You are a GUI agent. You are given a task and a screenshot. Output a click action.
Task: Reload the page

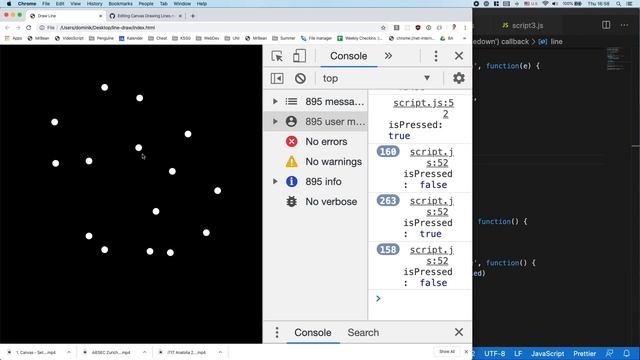[x=29, y=28]
